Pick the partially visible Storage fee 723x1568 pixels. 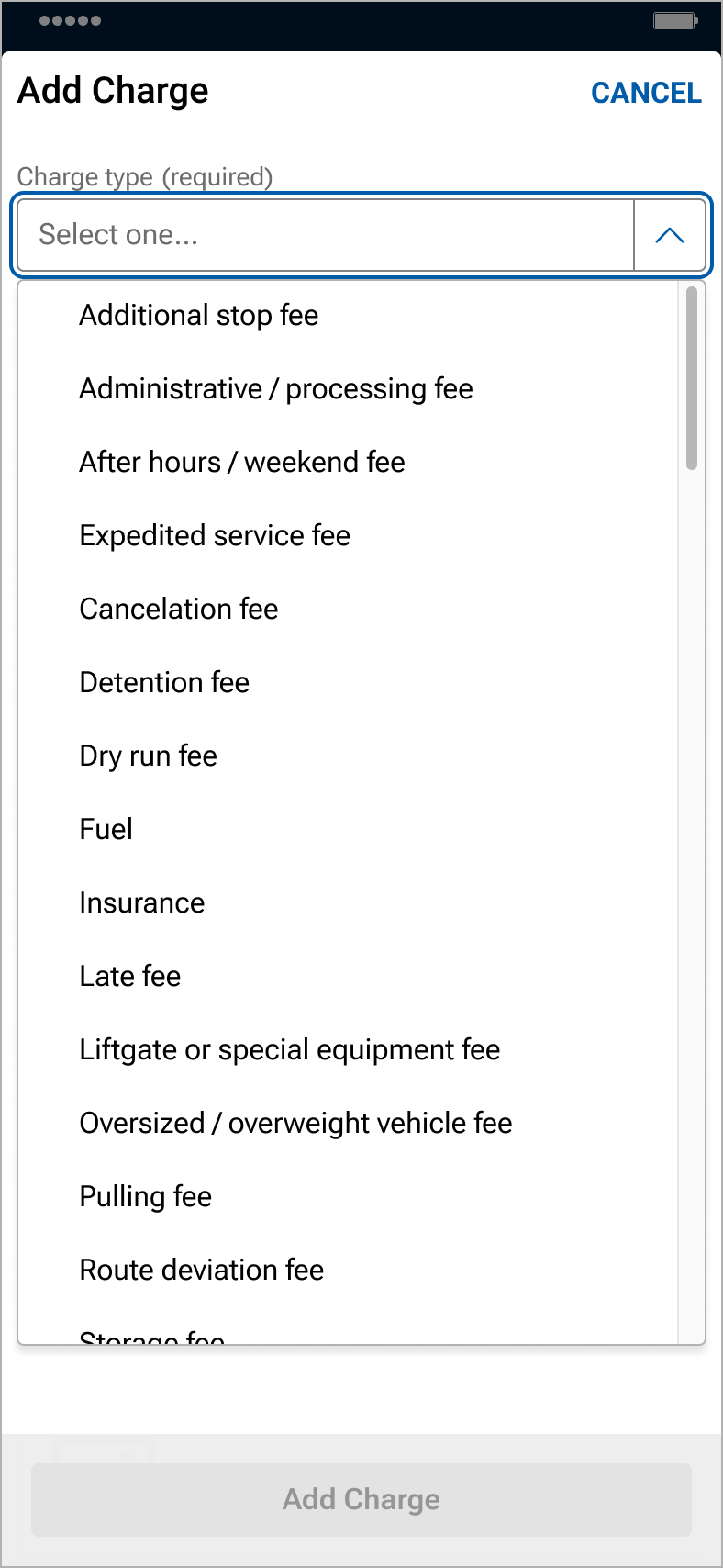click(x=152, y=1337)
